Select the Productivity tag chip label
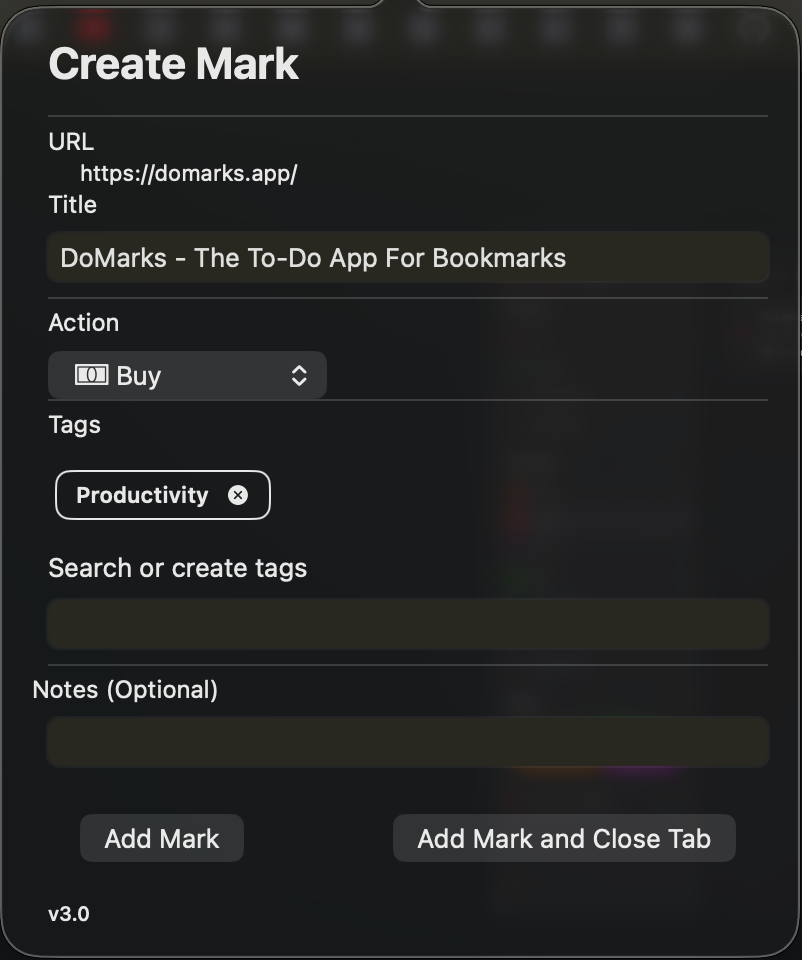This screenshot has height=960, width=802. tap(142, 495)
